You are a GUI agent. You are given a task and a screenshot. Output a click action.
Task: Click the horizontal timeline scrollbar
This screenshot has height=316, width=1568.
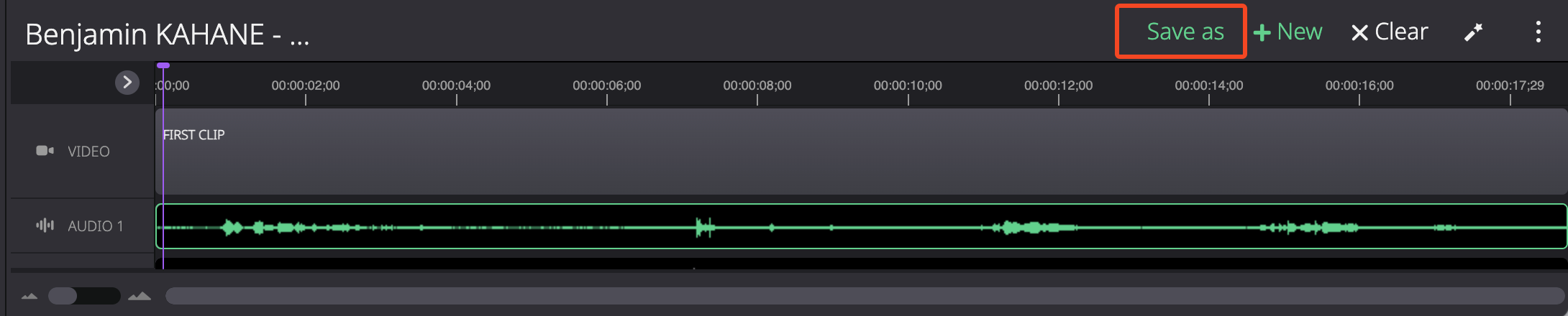865,296
